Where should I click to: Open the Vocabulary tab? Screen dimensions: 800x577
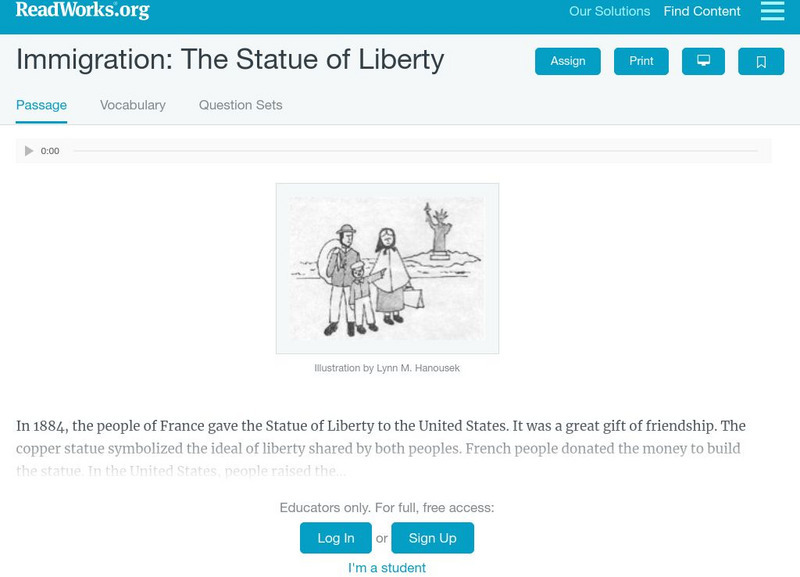(x=133, y=105)
